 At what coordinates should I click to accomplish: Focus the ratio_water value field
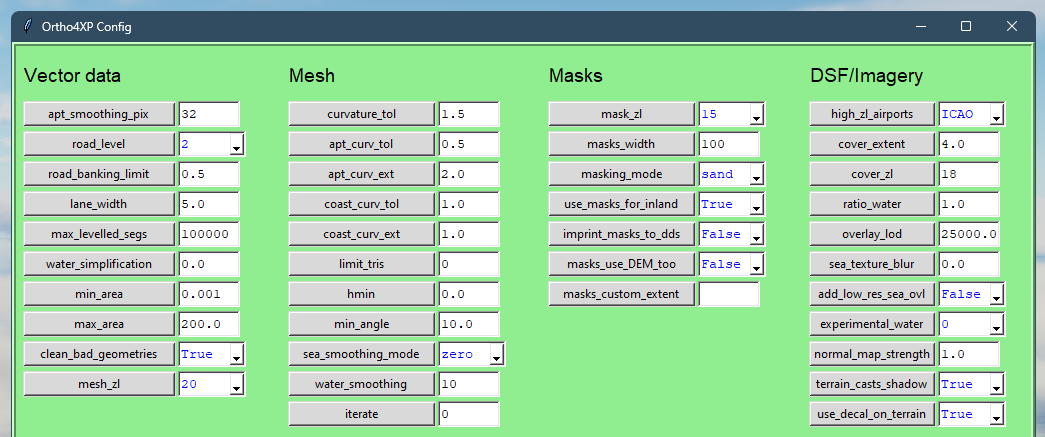tap(968, 204)
